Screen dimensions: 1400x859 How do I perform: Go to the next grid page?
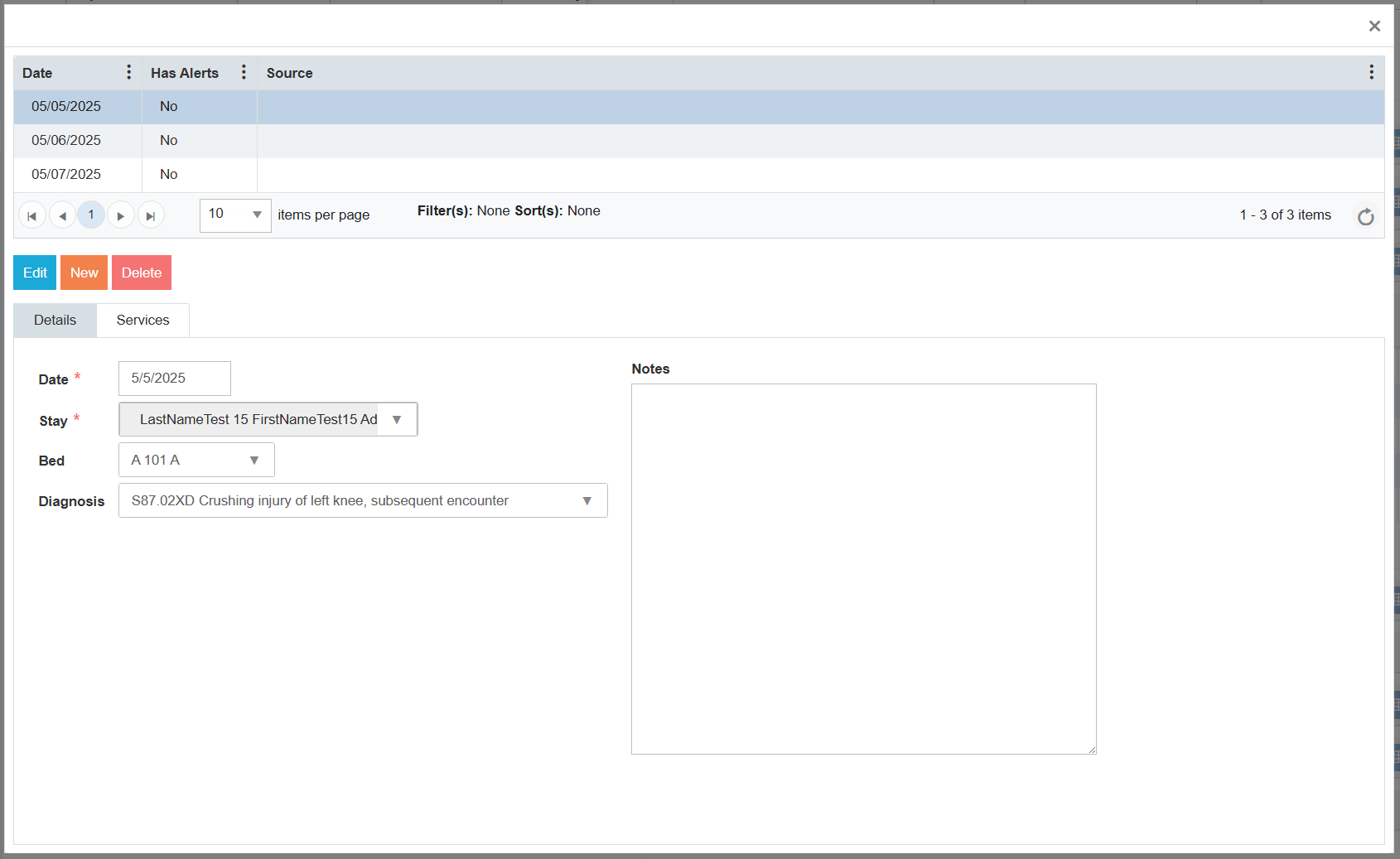tap(121, 215)
